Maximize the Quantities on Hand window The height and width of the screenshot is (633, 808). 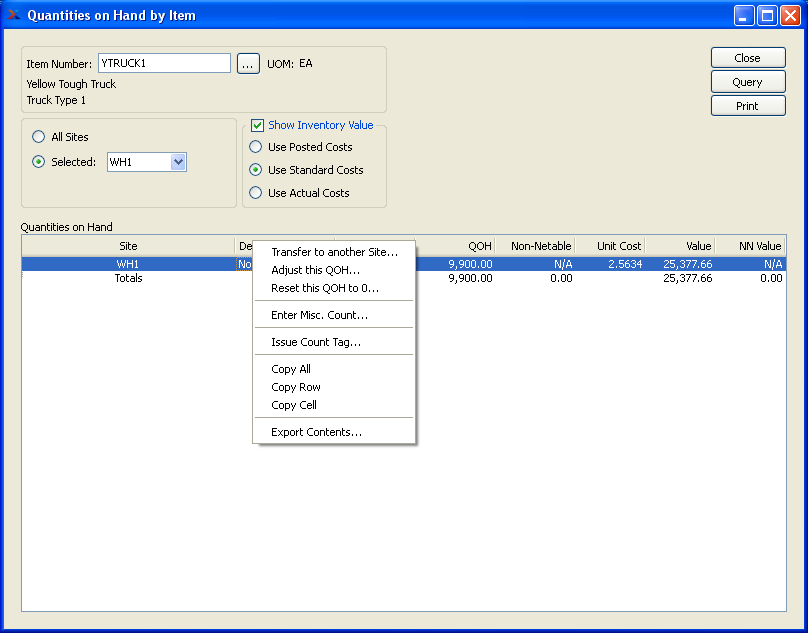[767, 15]
